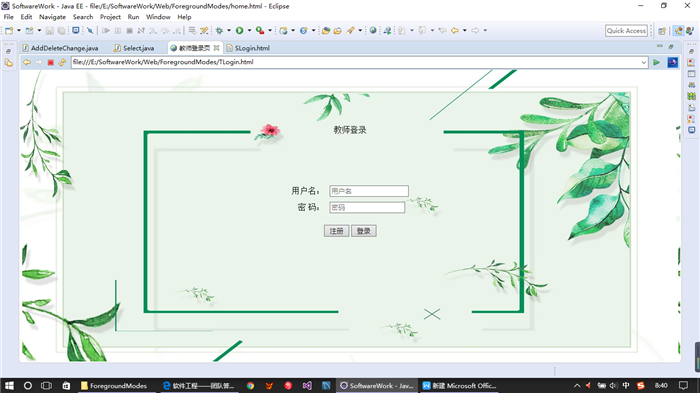Click the green bug Debug icon
Screen dimensions: 700x393
(x=219, y=30)
